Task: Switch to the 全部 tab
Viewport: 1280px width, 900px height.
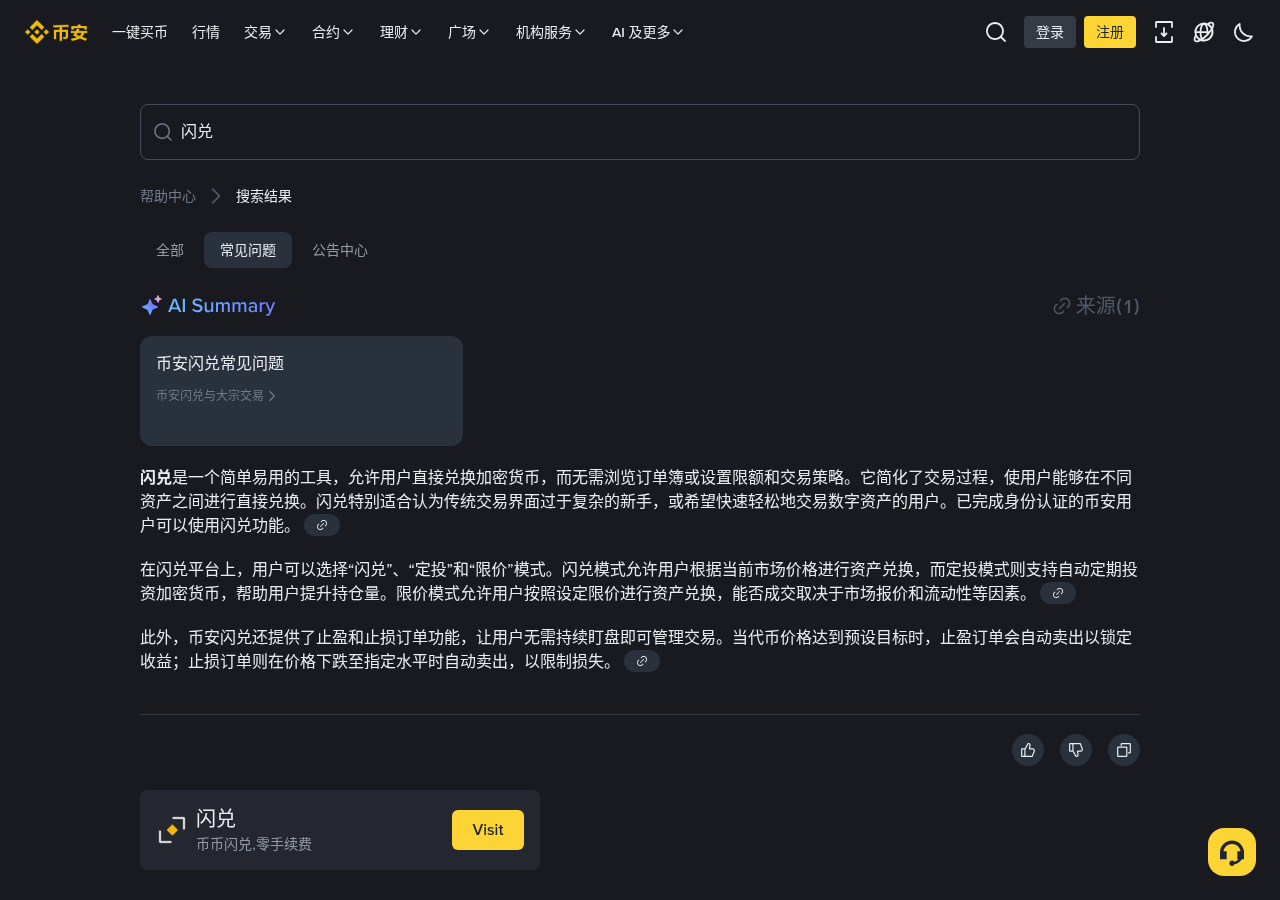Action: click(x=170, y=250)
